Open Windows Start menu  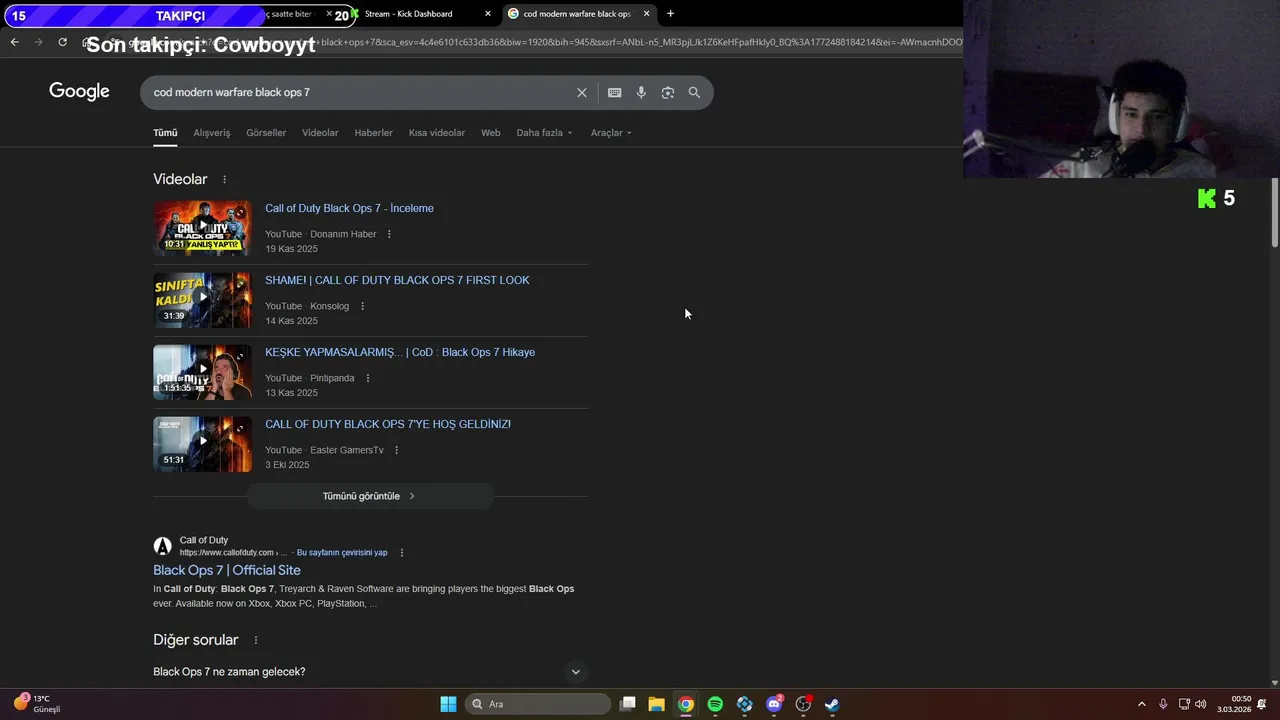coord(448,704)
